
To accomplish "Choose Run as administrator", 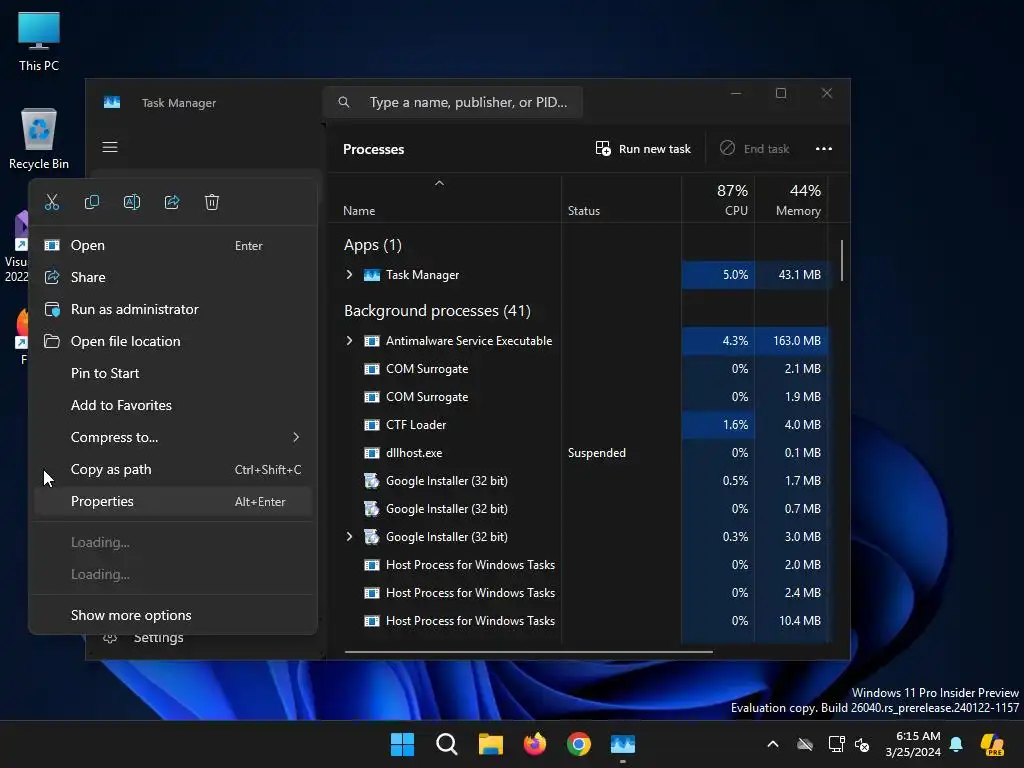I will coord(173,310).
